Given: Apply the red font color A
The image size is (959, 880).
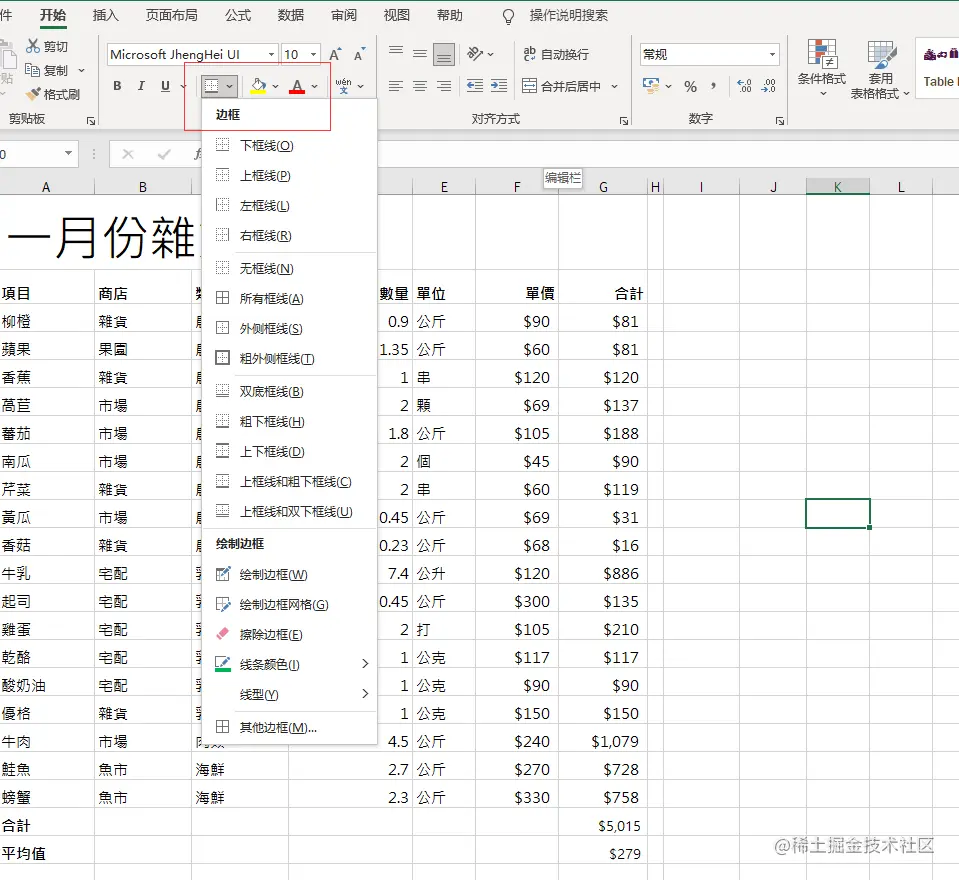Looking at the screenshot, I should pos(297,86).
